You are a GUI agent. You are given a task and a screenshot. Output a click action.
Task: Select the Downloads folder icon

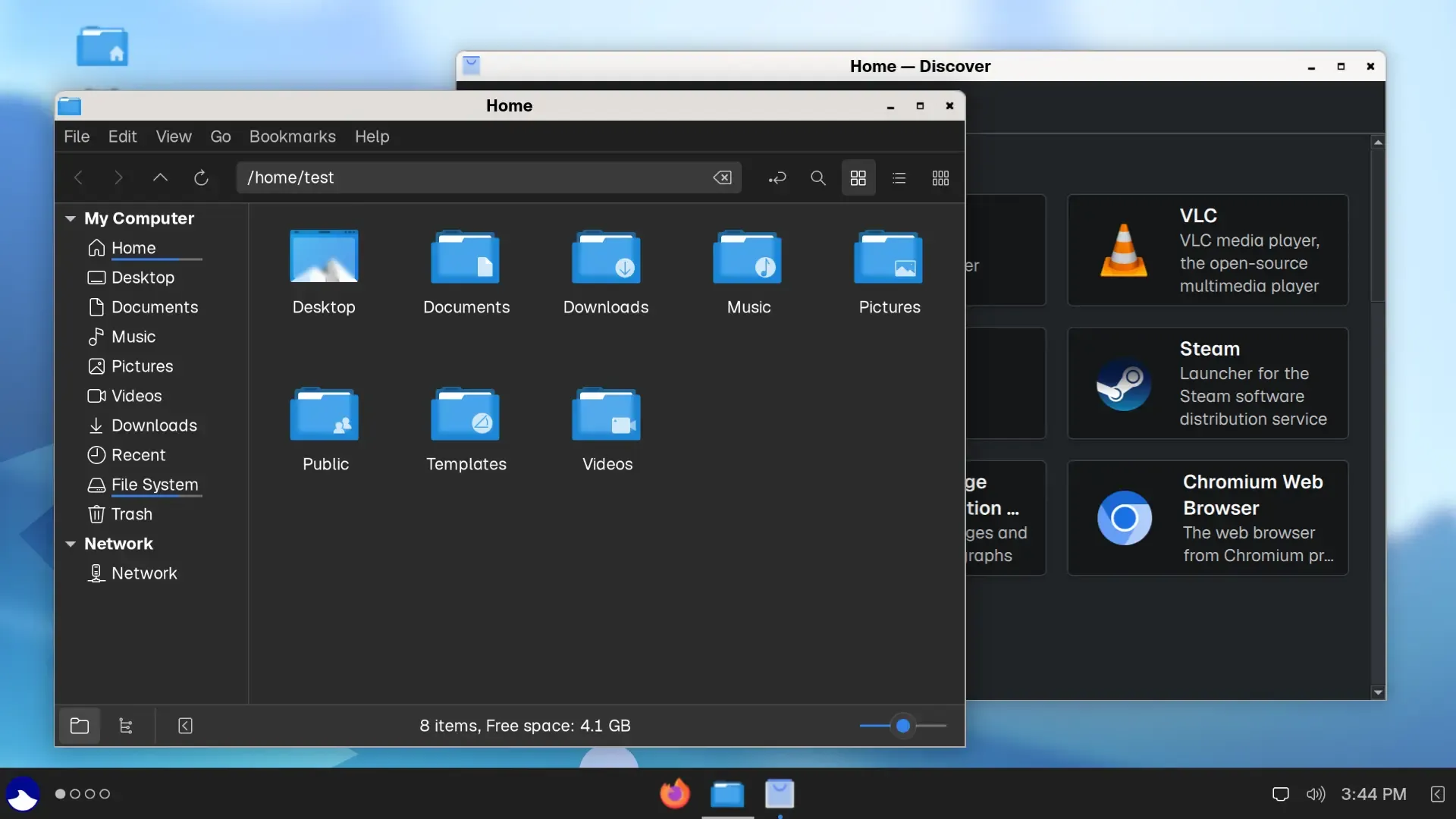coord(606,256)
